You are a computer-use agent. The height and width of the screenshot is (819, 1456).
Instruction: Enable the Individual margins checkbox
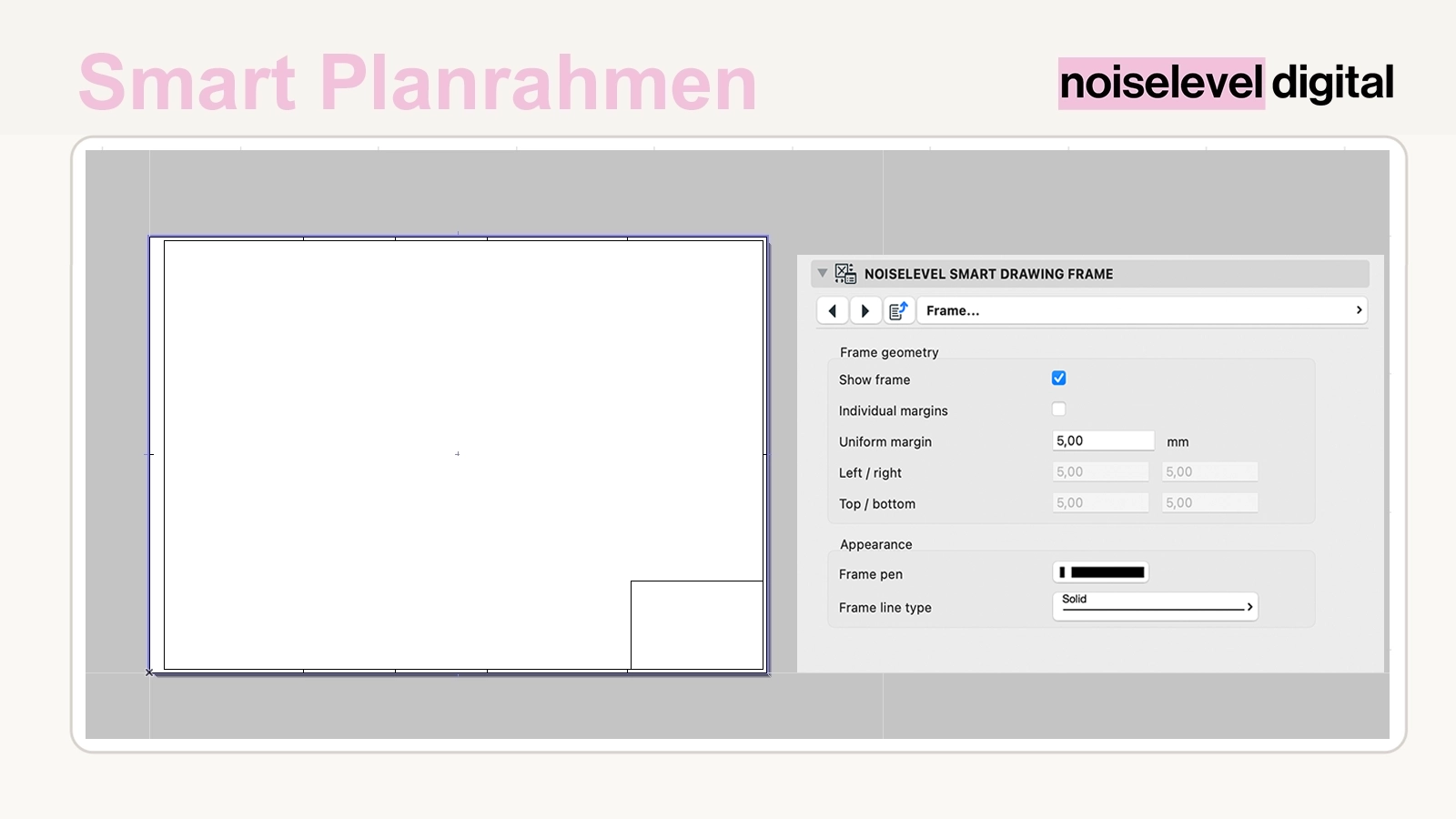click(x=1058, y=409)
